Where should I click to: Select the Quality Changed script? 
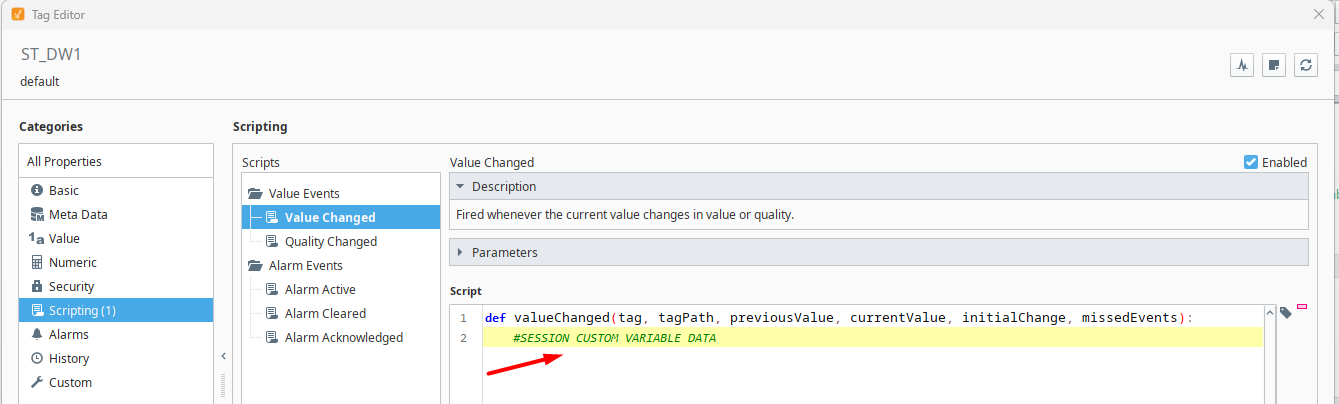tap(330, 241)
